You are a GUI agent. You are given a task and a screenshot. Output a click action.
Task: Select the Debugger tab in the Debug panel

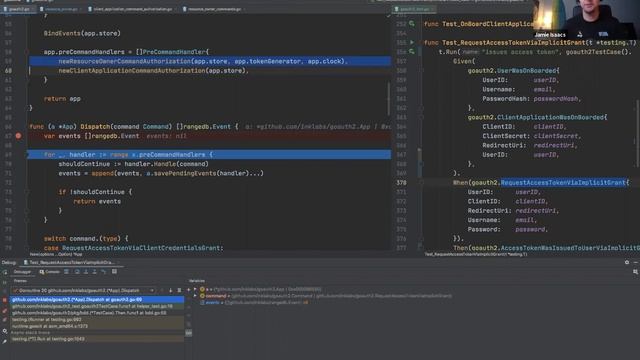(22, 272)
